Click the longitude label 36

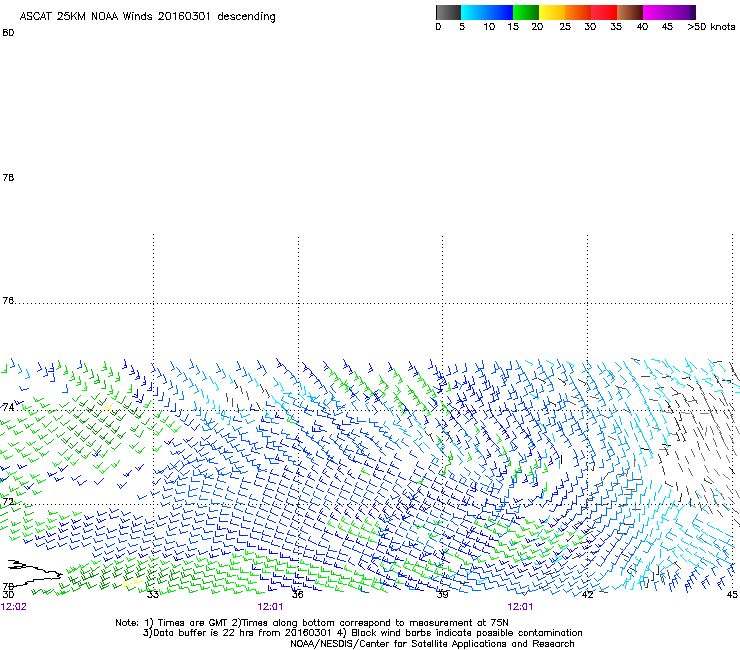pos(297,595)
